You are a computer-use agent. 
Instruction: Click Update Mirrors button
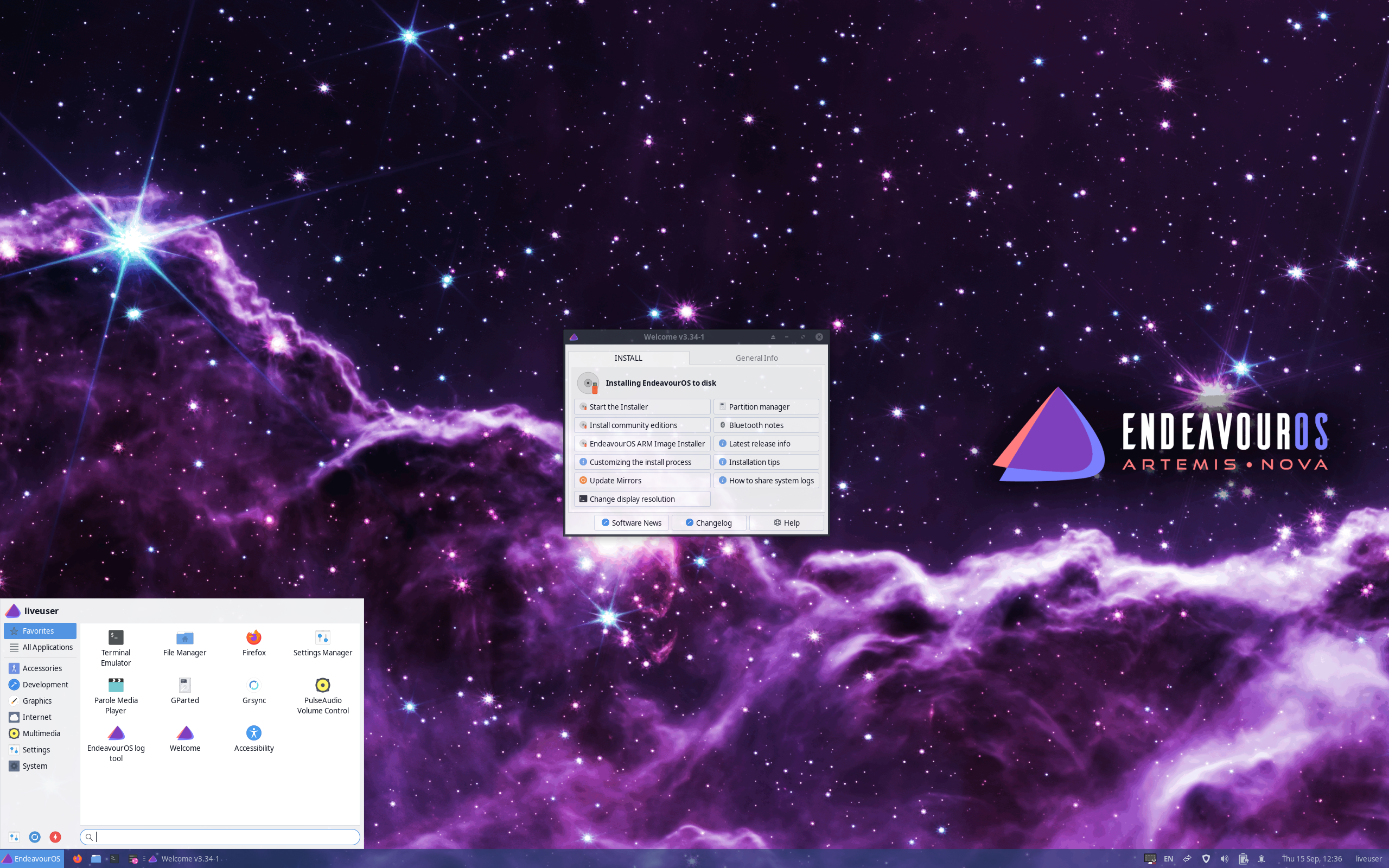pyautogui.click(x=642, y=481)
